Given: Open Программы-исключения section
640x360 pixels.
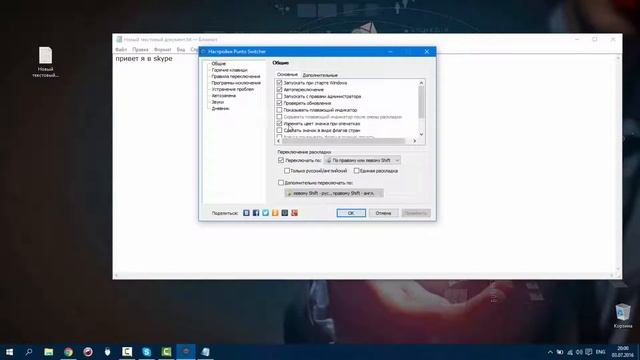Looking at the screenshot, I should point(236,83).
